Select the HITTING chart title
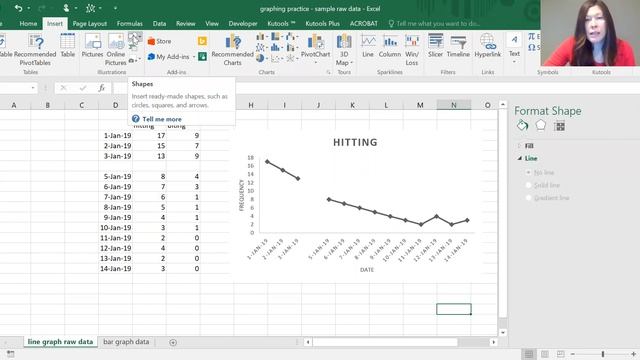Screen dimensions: 640x360 (x=355, y=142)
